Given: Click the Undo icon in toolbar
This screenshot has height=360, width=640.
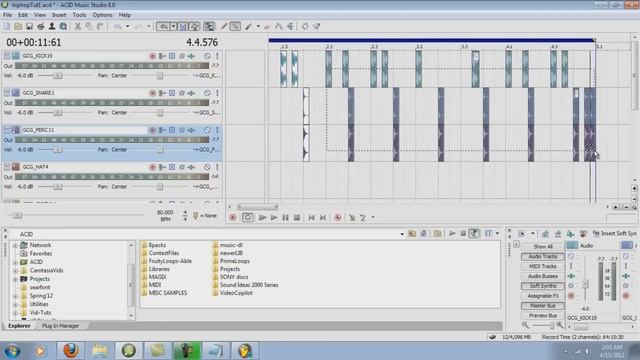Looking at the screenshot, I should [x=118, y=27].
